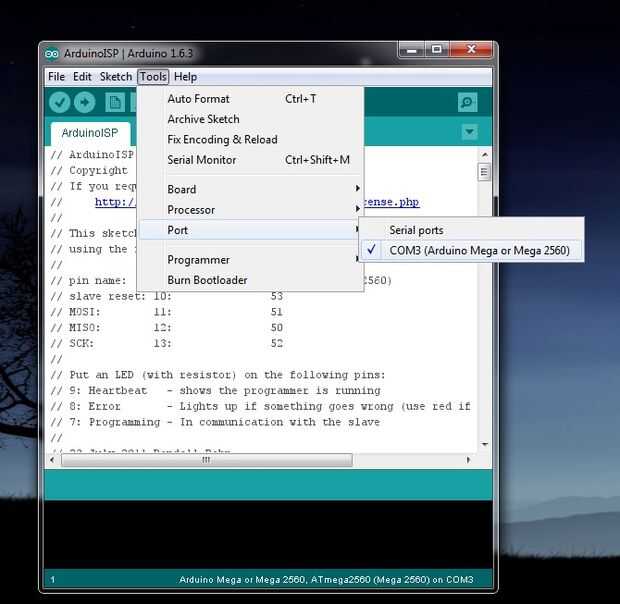
Task: Click line number 1 in status bar
Action: point(53,579)
